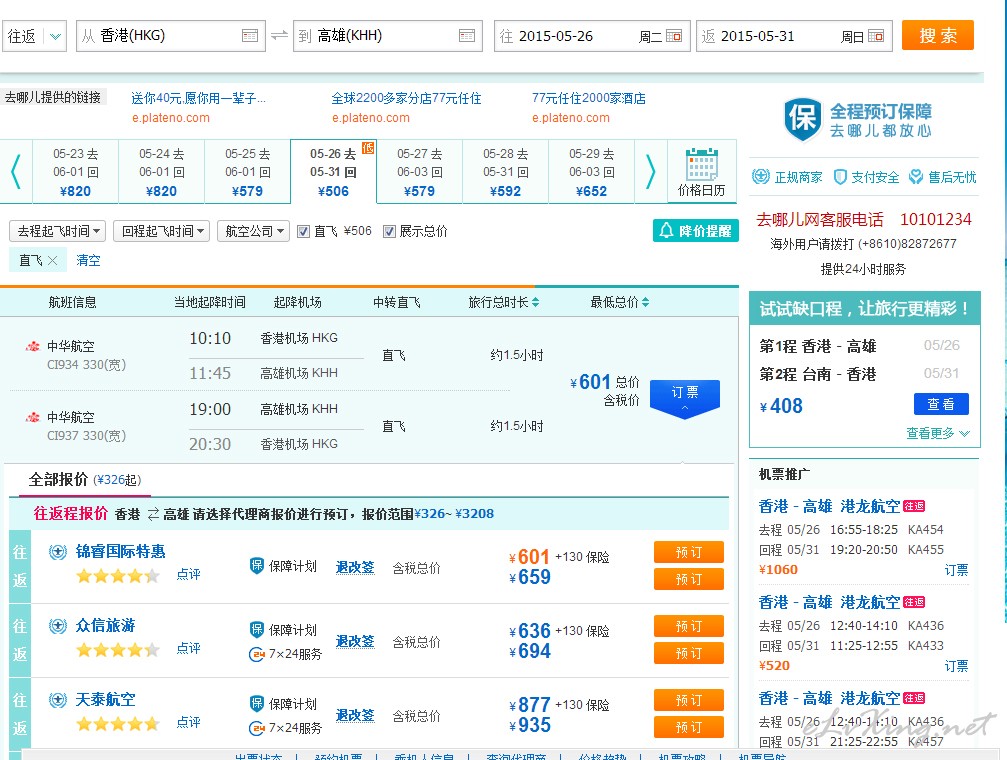Open the 去程起飞时间 filter dropdown
The height and width of the screenshot is (760, 1007).
[58, 231]
